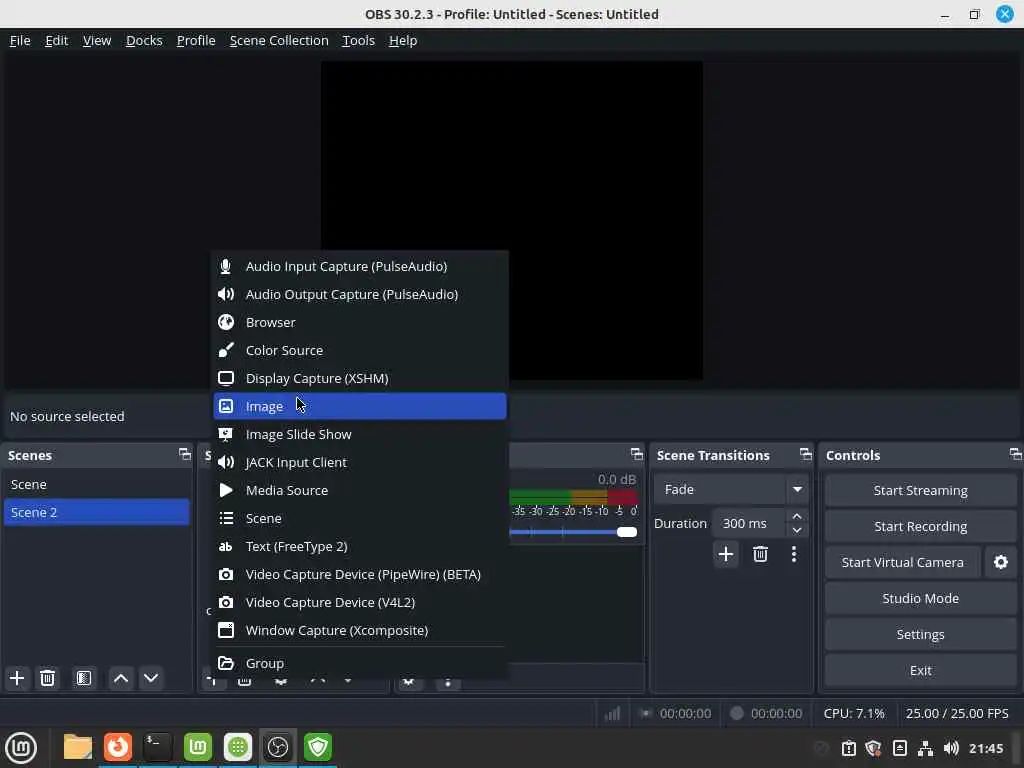
Task: Launch Files manager from taskbar
Action: point(78,747)
